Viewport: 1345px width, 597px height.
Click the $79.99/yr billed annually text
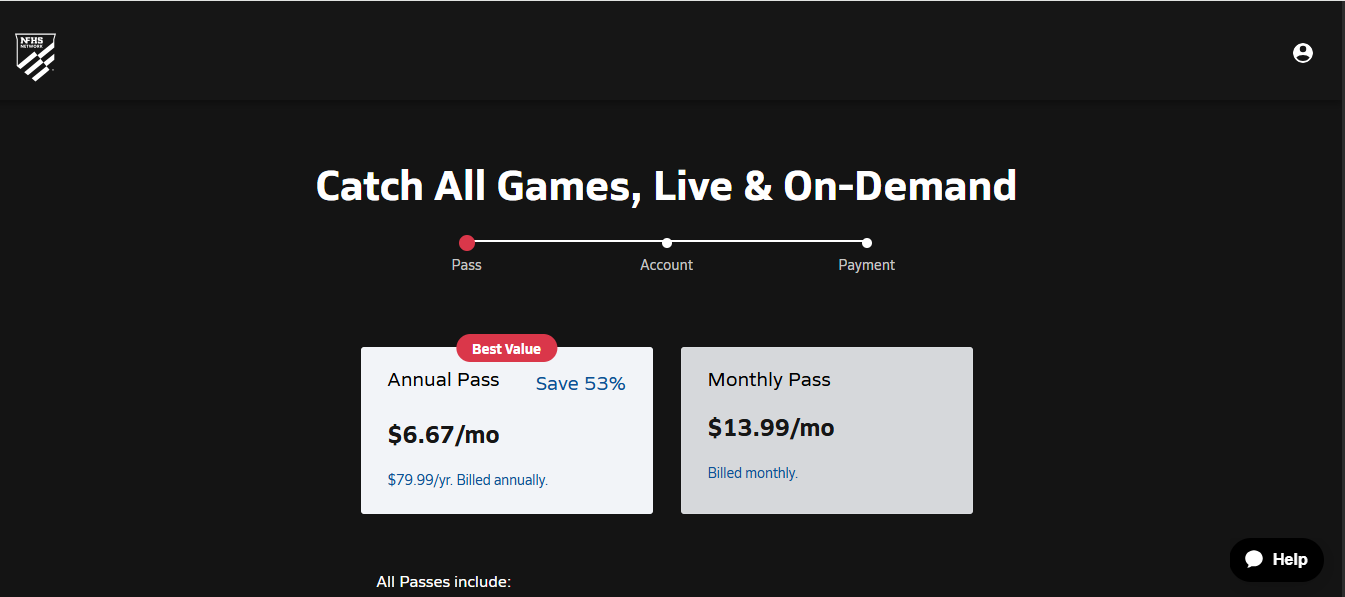click(x=467, y=480)
